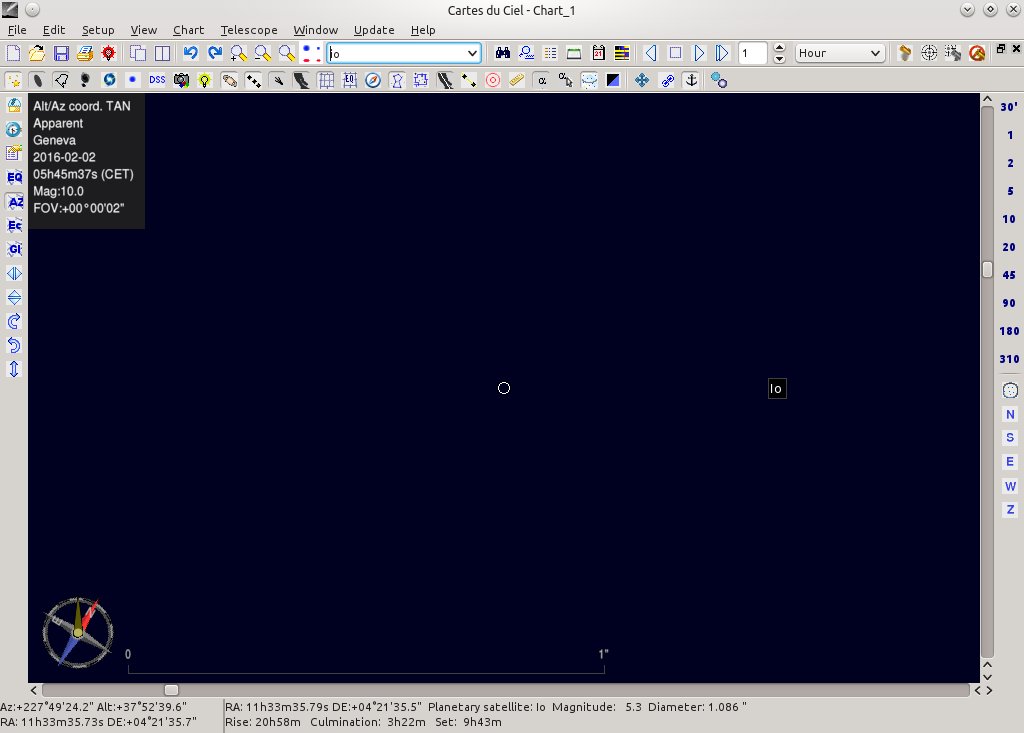Open the Chart menu
The width and height of the screenshot is (1024, 733).
(x=188, y=30)
